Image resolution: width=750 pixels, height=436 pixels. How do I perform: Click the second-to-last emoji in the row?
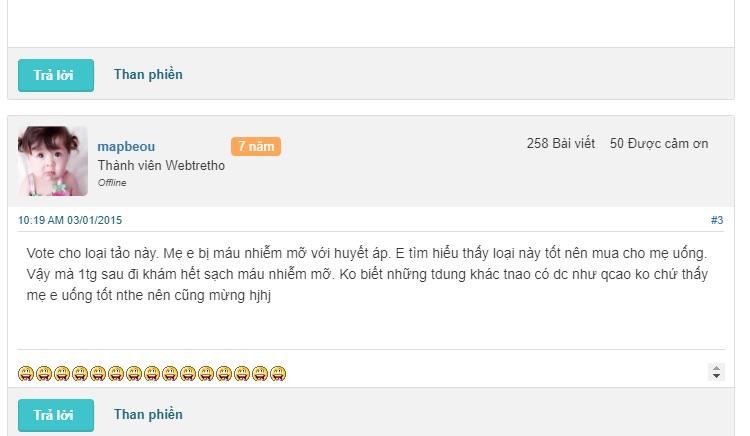[x=260, y=373]
